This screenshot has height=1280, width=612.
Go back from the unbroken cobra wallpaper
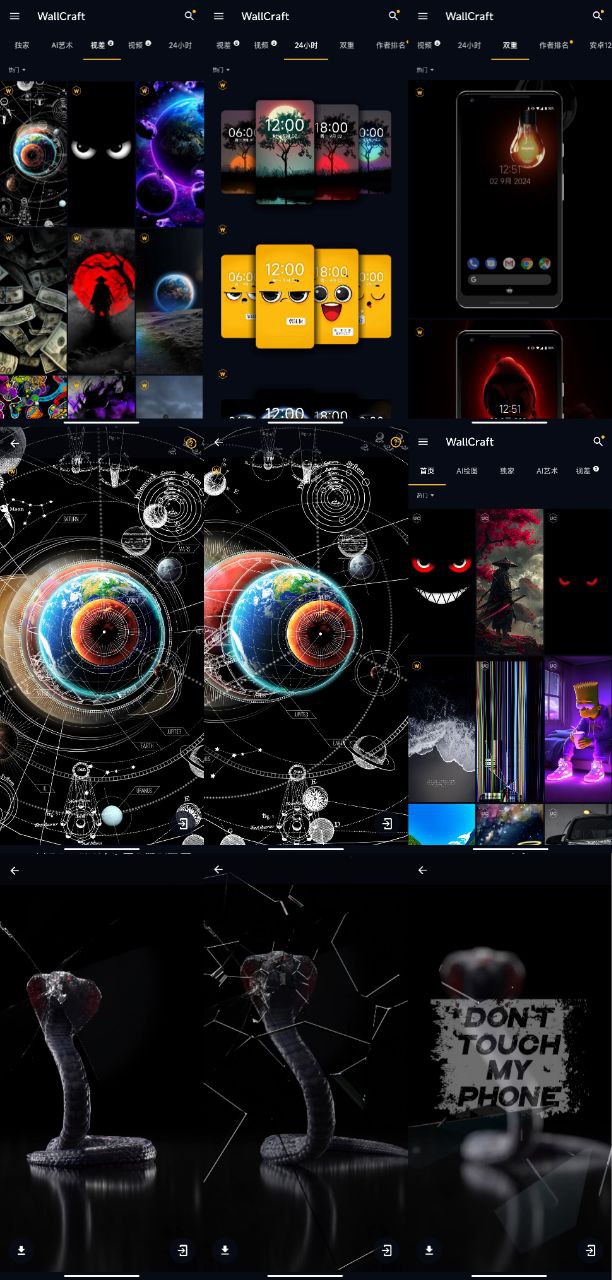14,870
